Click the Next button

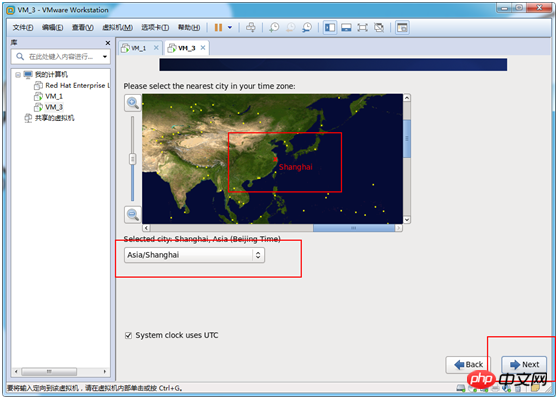[524, 364]
